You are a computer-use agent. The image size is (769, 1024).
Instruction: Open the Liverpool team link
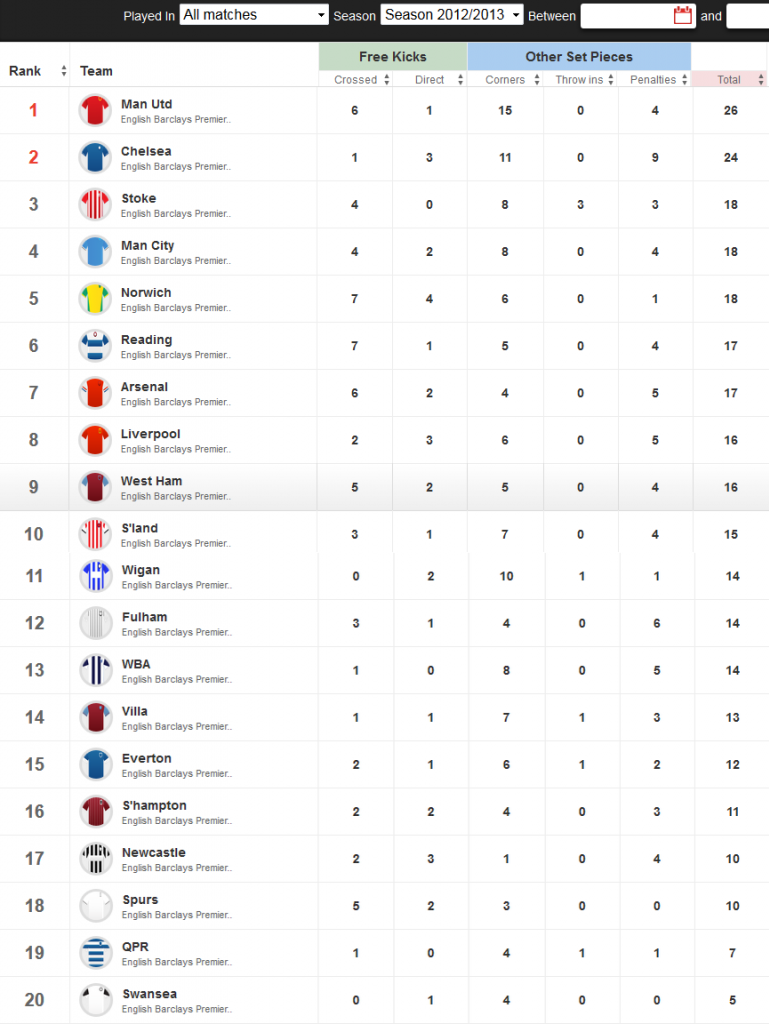[150, 434]
